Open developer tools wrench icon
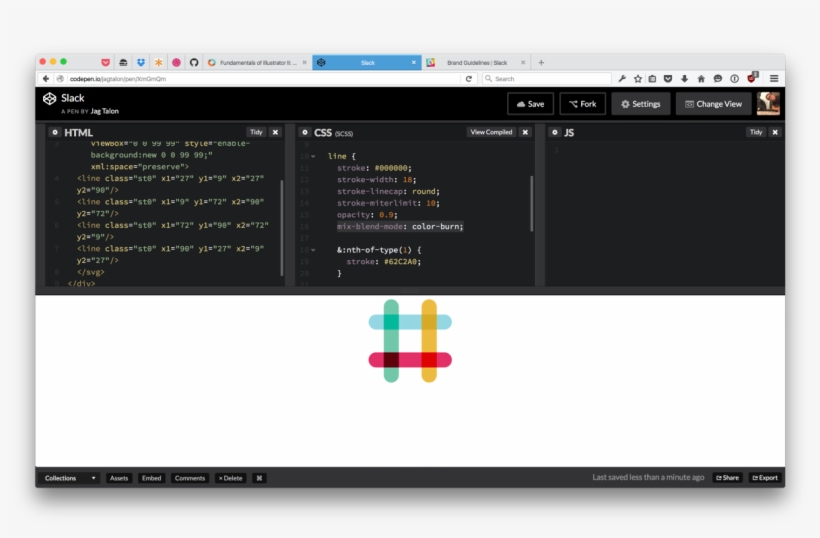The image size is (820, 538). 622,78
